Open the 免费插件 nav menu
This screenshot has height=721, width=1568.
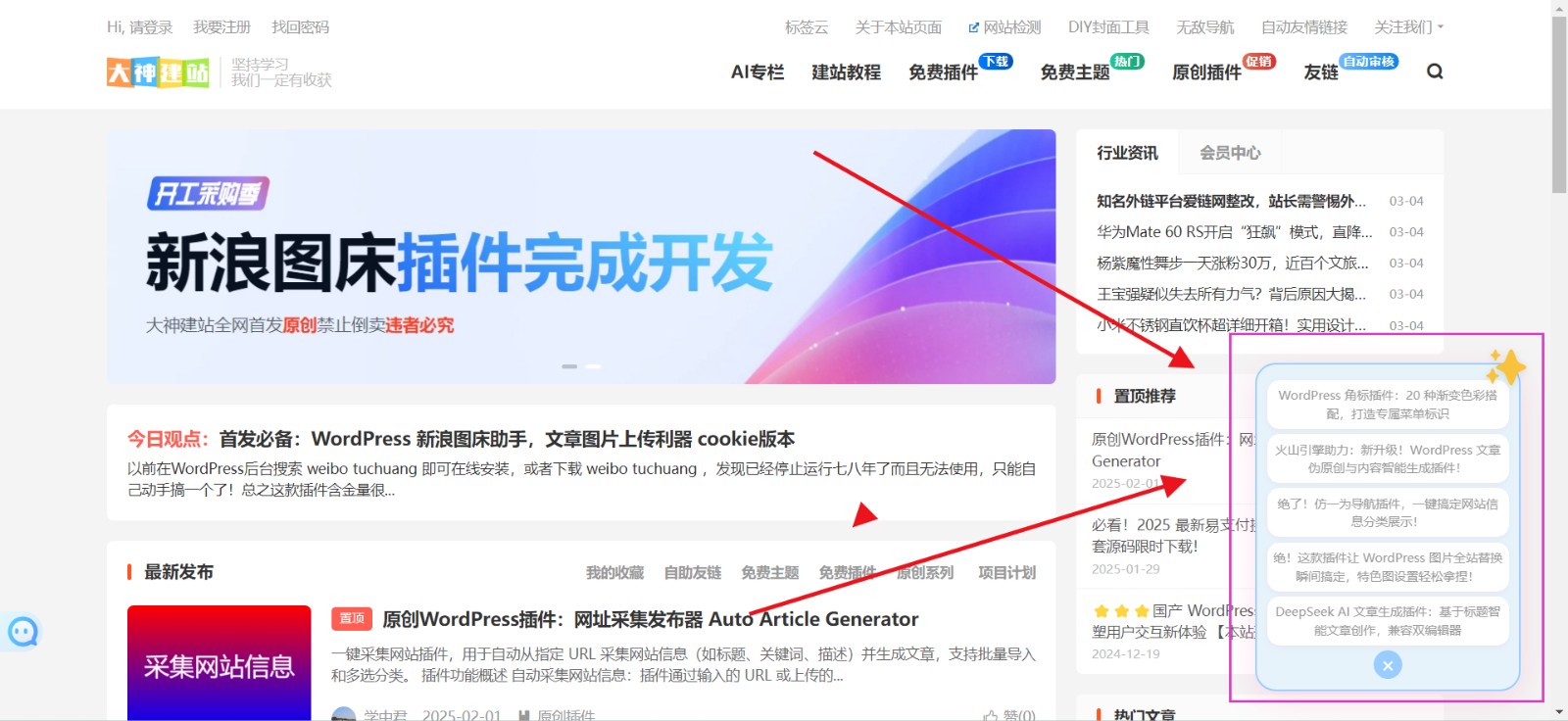click(x=943, y=72)
